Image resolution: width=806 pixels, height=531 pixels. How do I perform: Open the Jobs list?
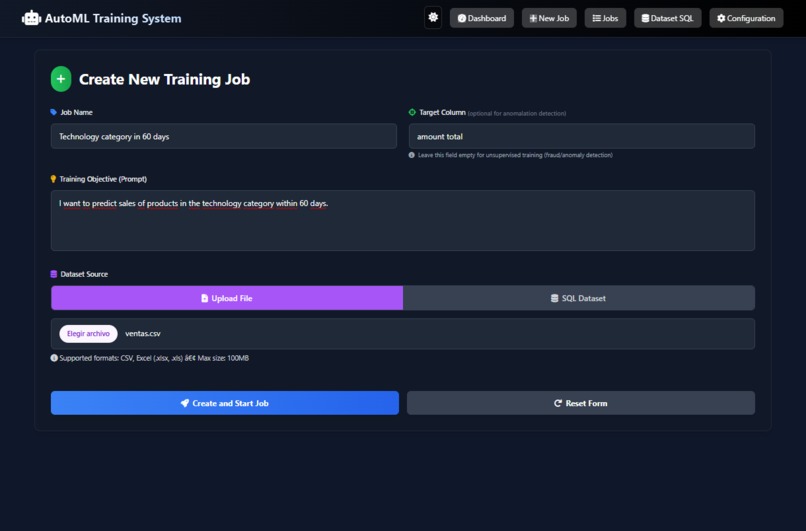605,18
